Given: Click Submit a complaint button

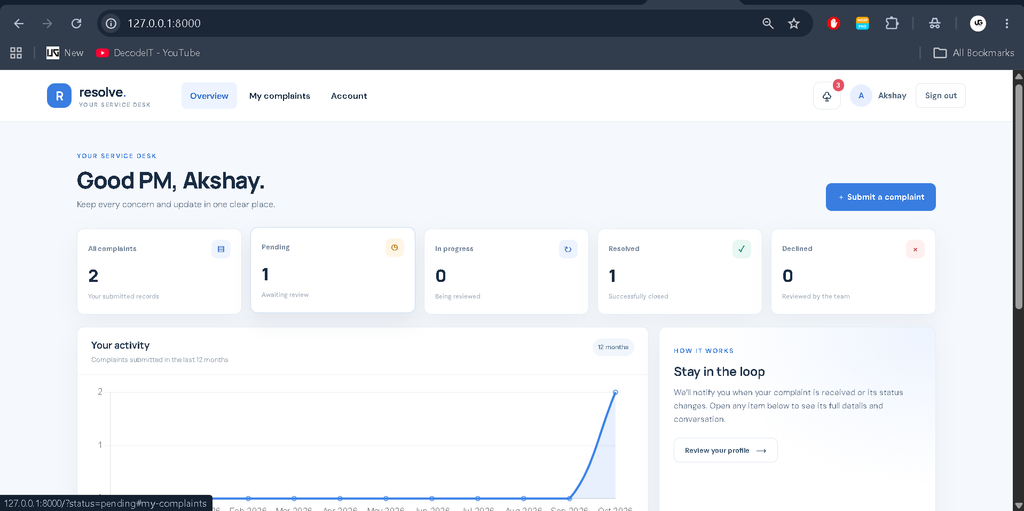Looking at the screenshot, I should [880, 197].
